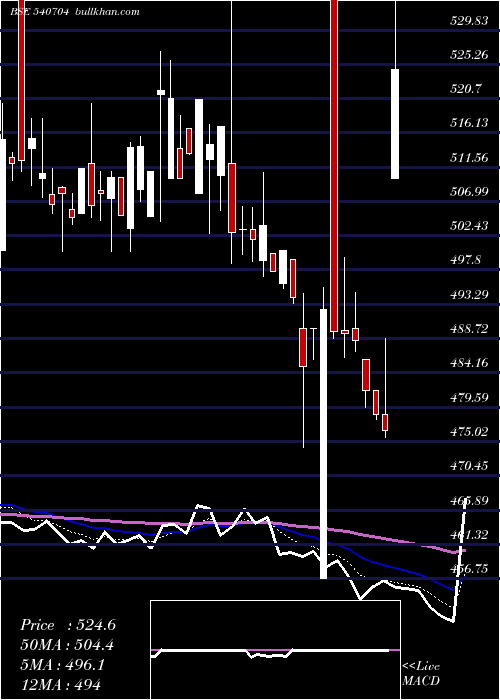The height and width of the screenshot is (700, 500).
Task: Select the 465.89 price axis label
Action: pyautogui.click(x=469, y=500)
